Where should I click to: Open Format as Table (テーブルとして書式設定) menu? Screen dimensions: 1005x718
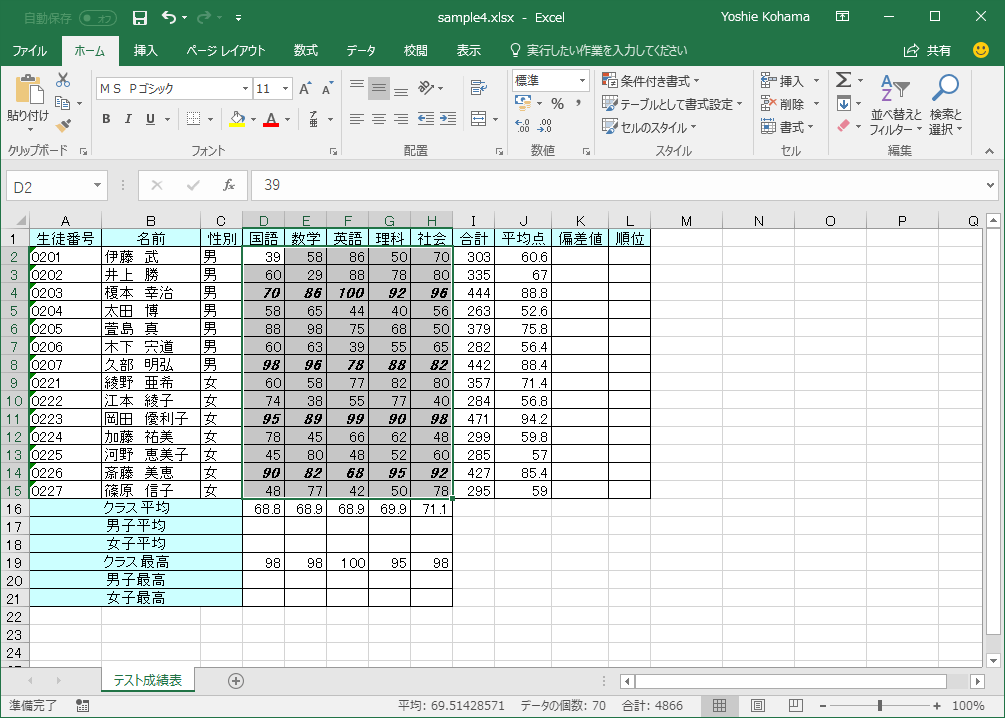pyautogui.click(x=672, y=104)
